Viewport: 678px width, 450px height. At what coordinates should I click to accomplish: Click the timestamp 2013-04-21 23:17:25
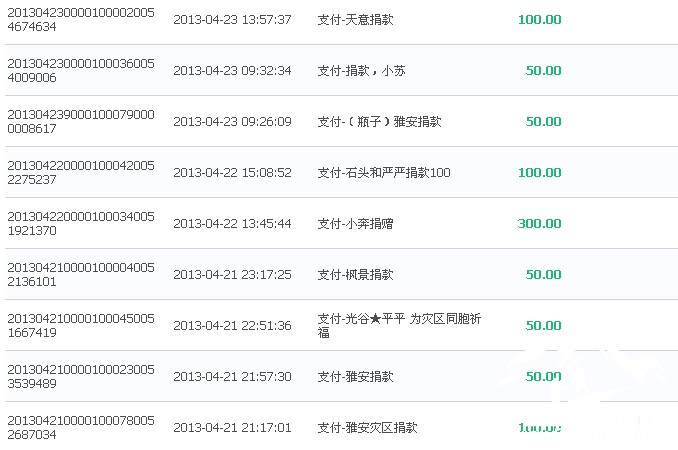click(x=232, y=274)
